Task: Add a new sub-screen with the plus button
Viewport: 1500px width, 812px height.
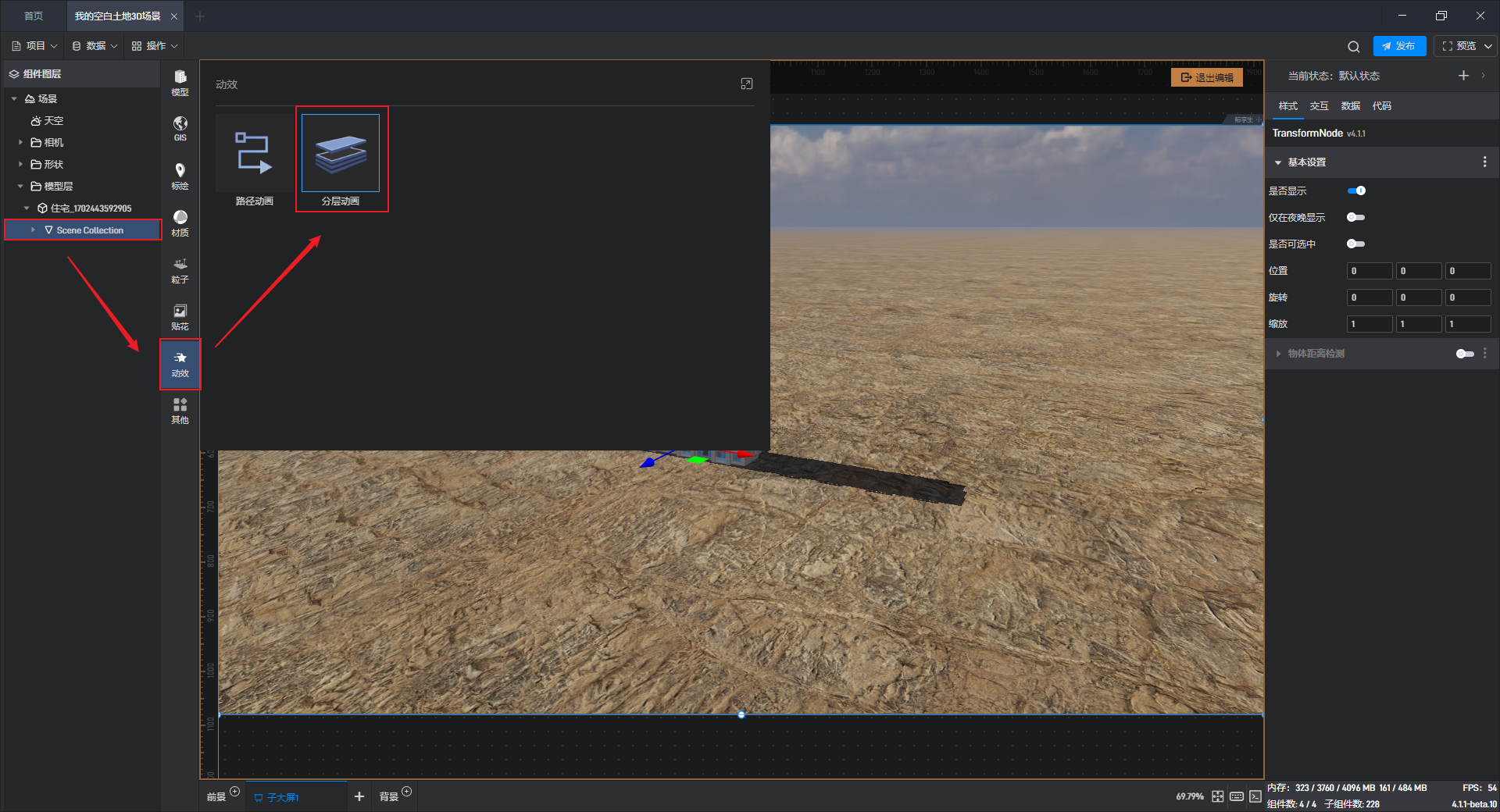Action: pos(359,796)
